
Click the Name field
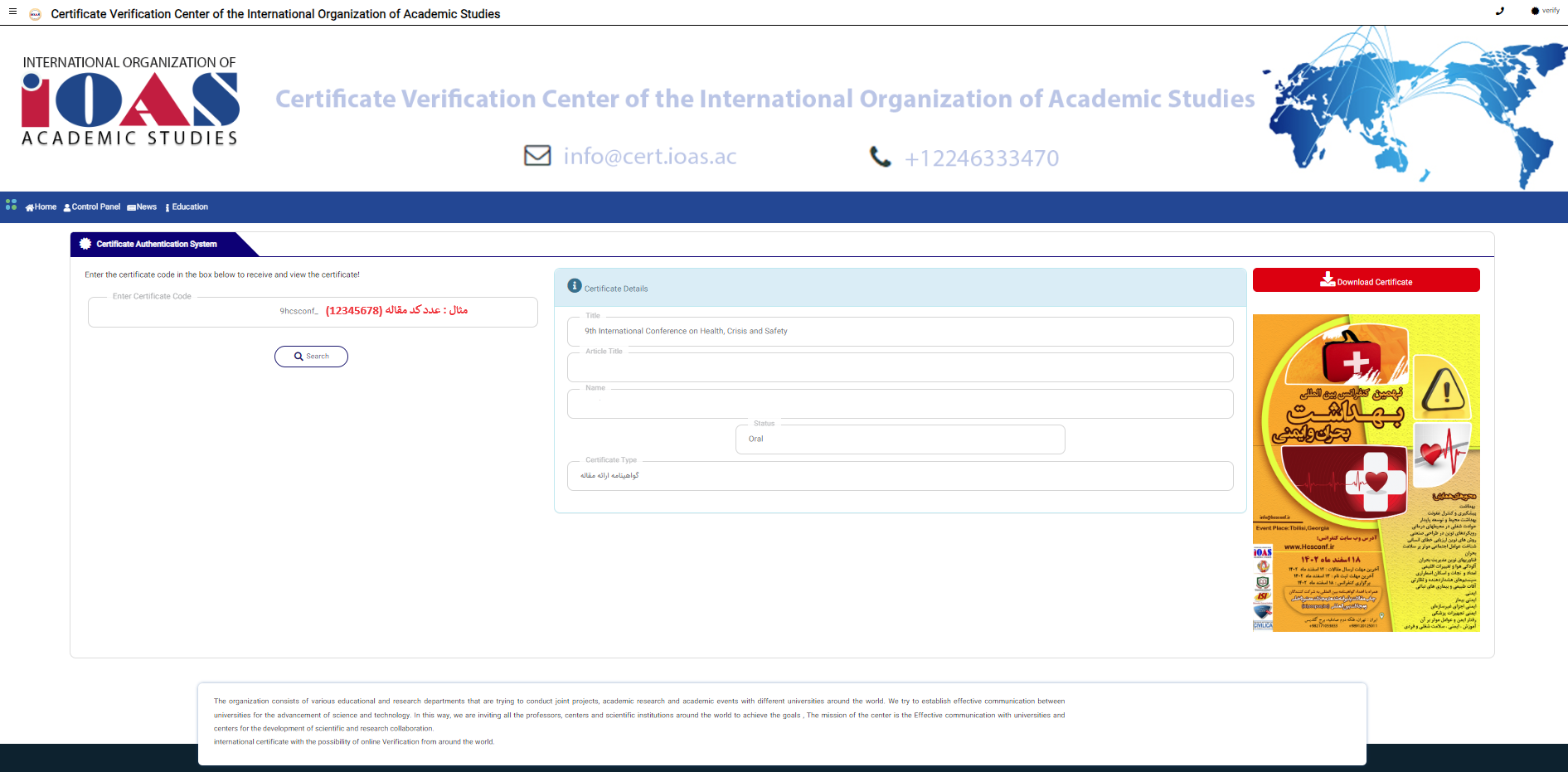(900, 404)
